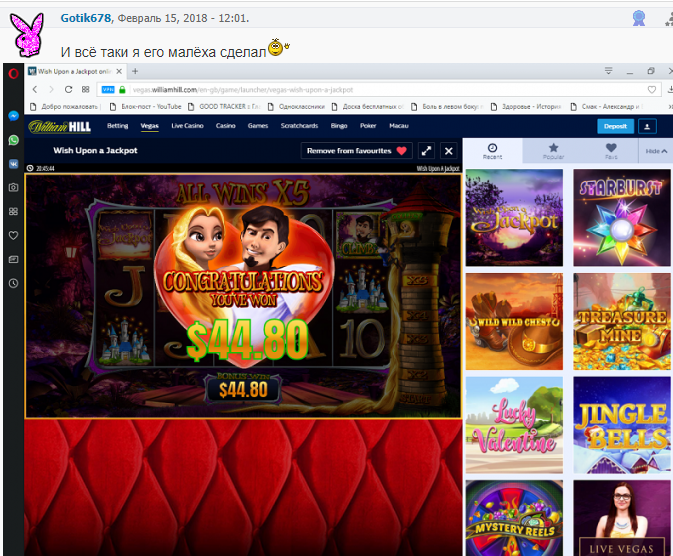Open Gotik678 user profile
Image resolution: width=673 pixels, height=556 pixels.
(x=86, y=18)
